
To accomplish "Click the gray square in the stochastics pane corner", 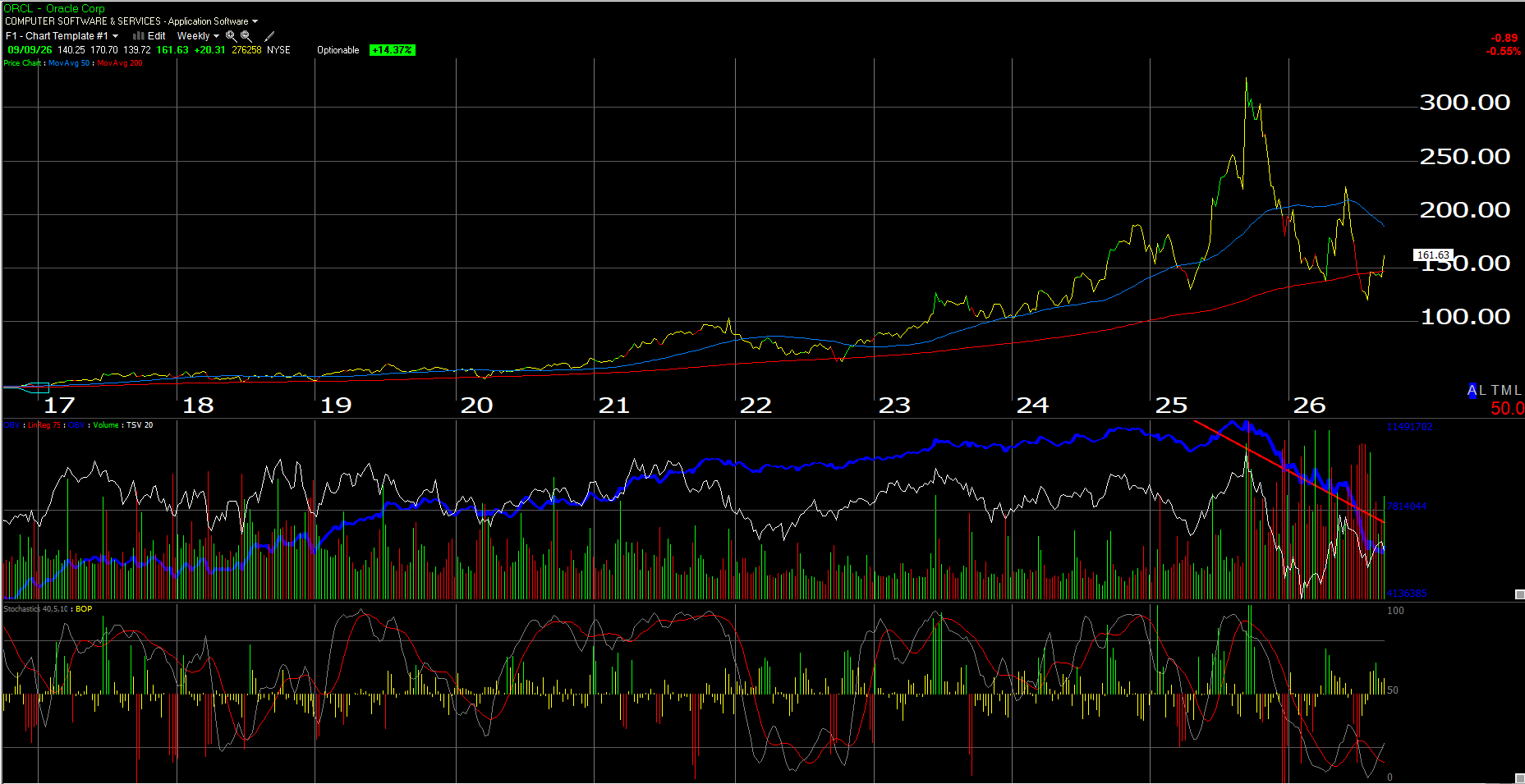I will pyautogui.click(x=1519, y=777).
